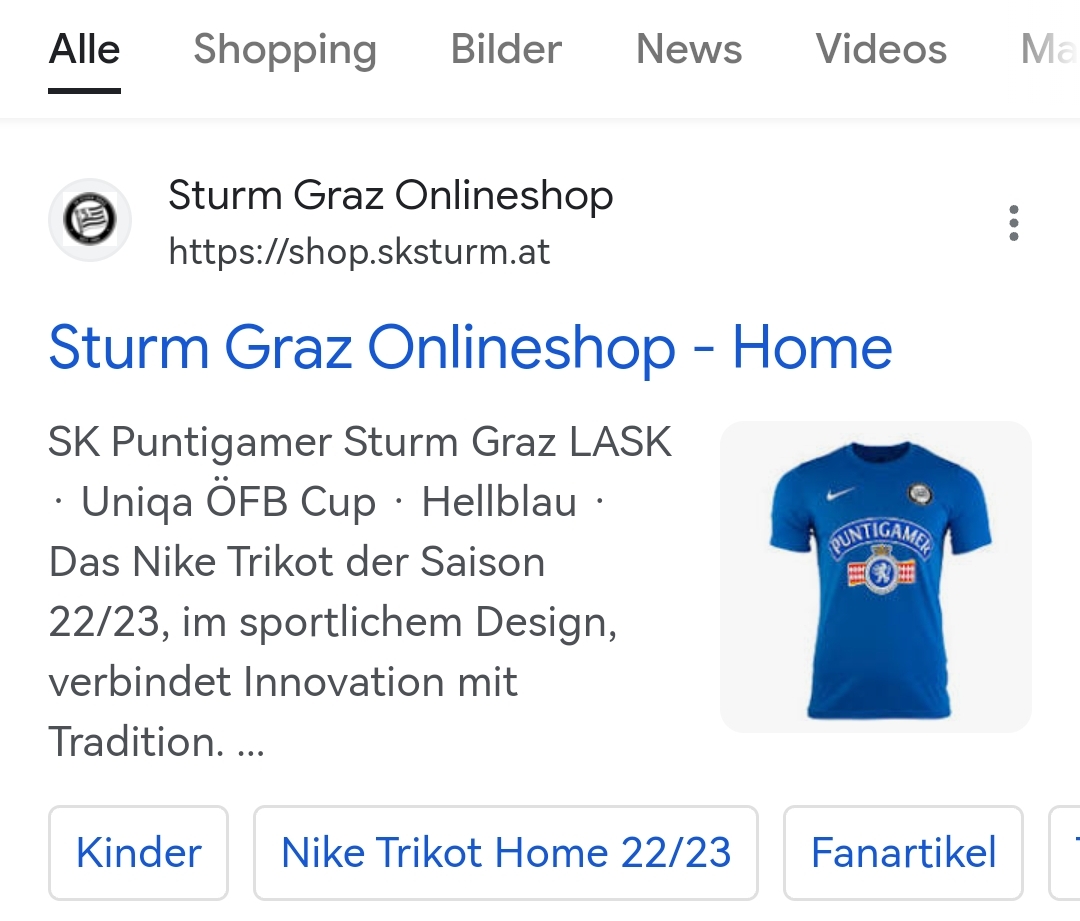Click the Sturm Graz club favicon
Image resolution: width=1080 pixels, height=921 pixels.
(90, 220)
